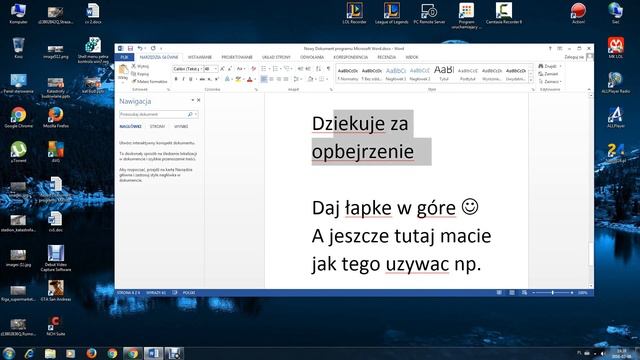Close the Nawigacja pane
640x360 pixels.
pyautogui.click(x=199, y=100)
